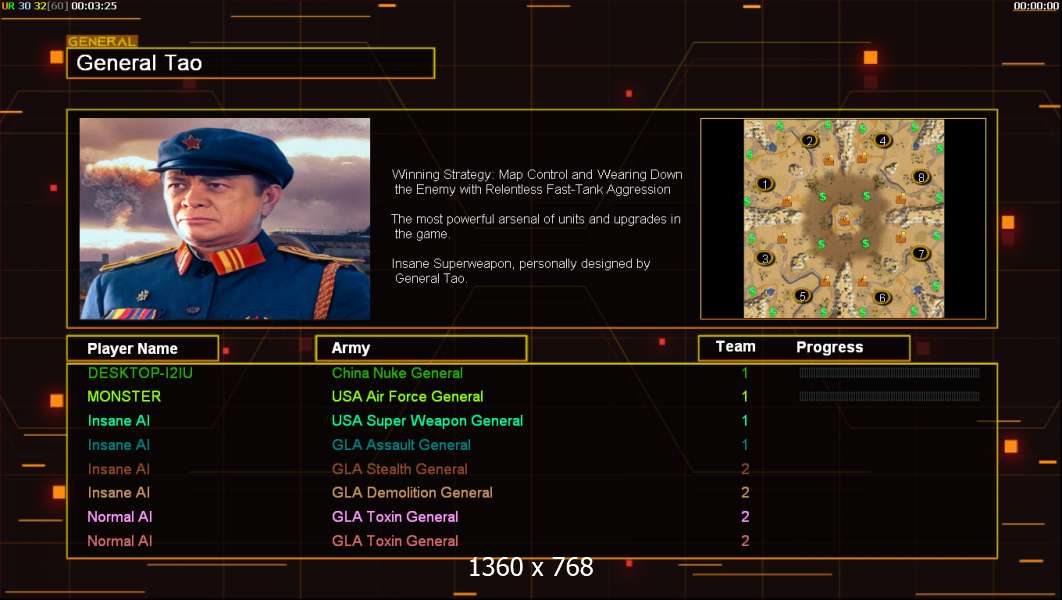The width and height of the screenshot is (1062, 600).
Task: Click GLA Stealth General army
Action: pos(400,469)
